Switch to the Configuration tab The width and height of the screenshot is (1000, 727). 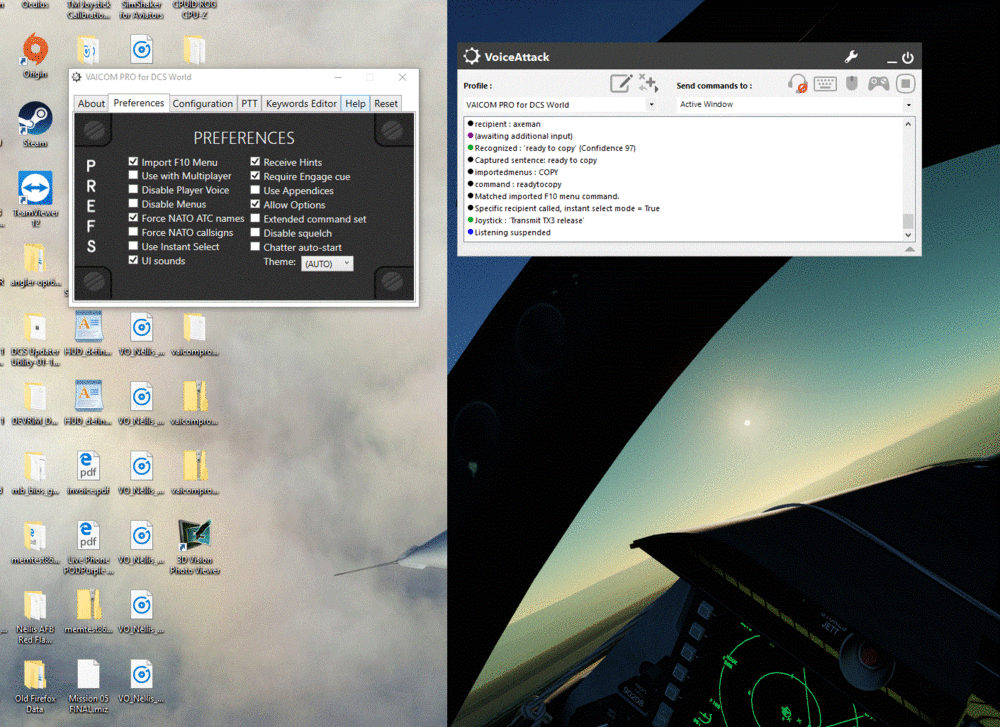tap(202, 103)
